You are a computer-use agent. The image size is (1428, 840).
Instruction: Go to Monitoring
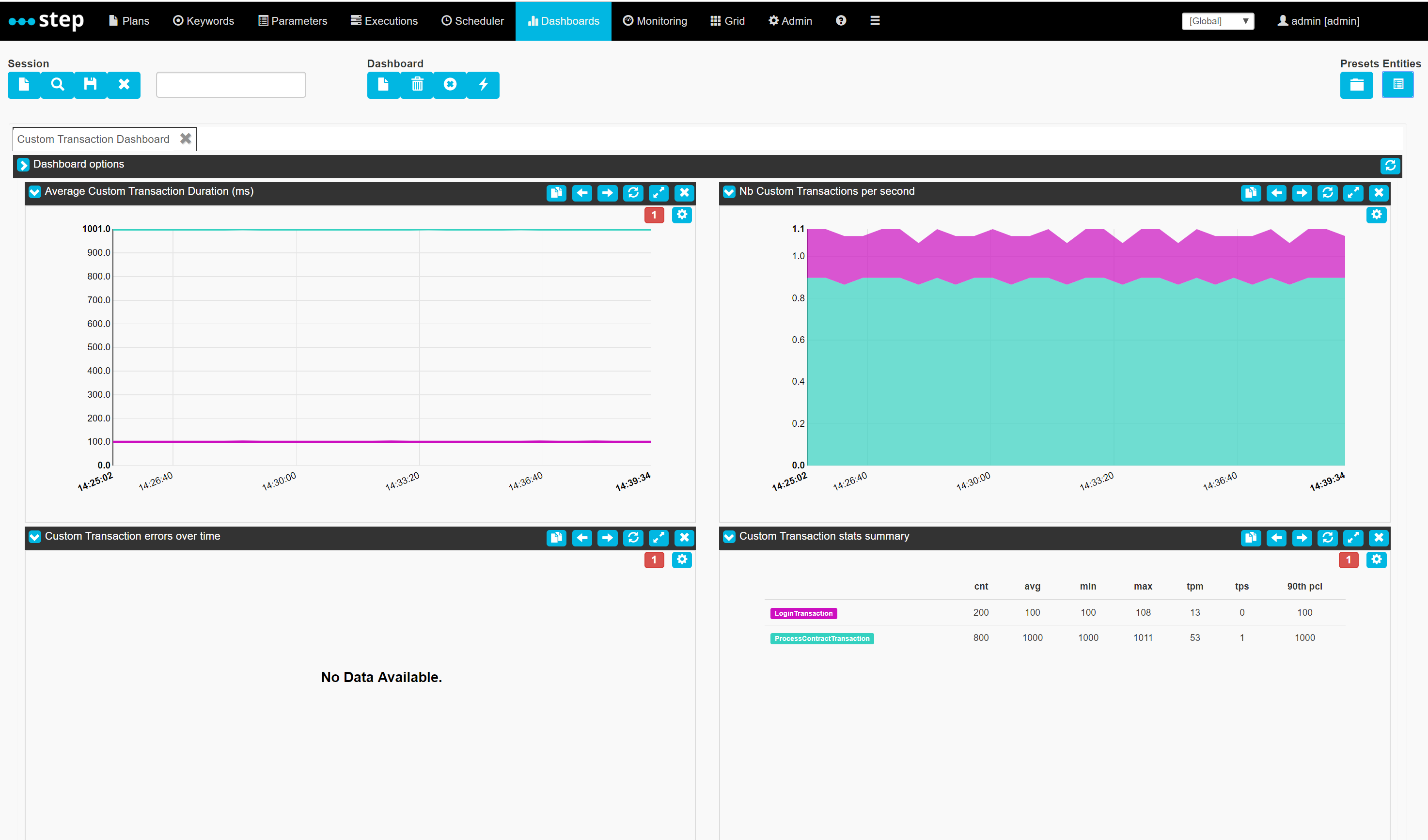coord(655,21)
